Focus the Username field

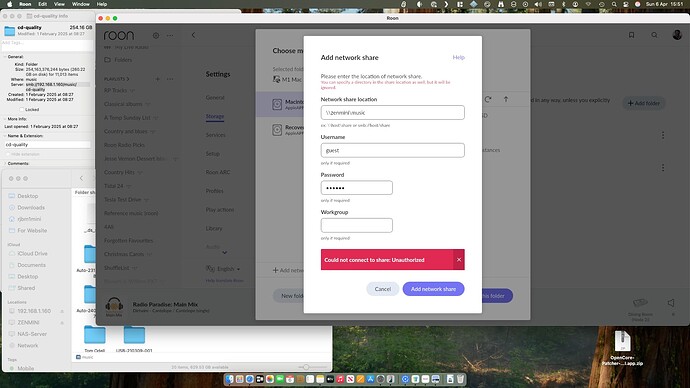(x=393, y=150)
